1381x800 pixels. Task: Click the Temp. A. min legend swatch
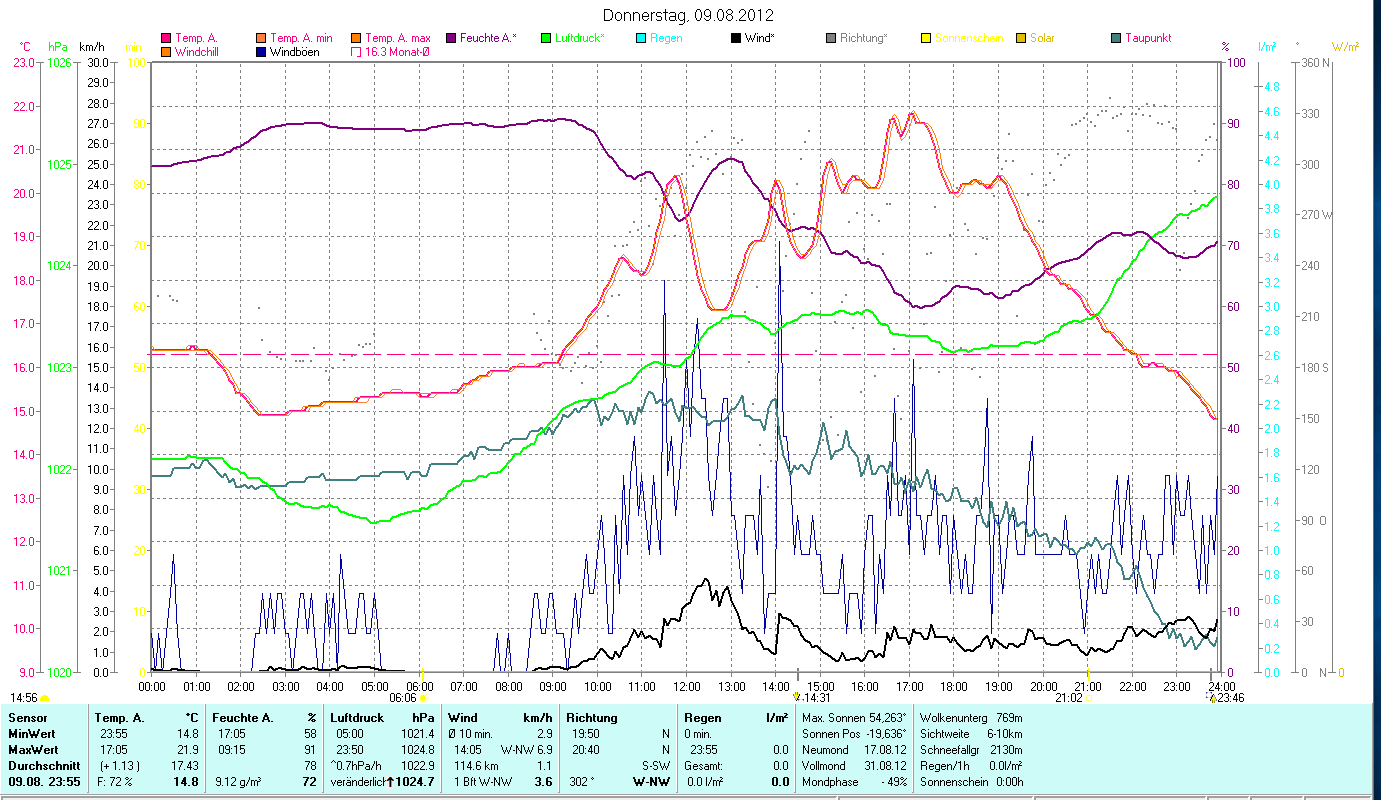coord(262,38)
